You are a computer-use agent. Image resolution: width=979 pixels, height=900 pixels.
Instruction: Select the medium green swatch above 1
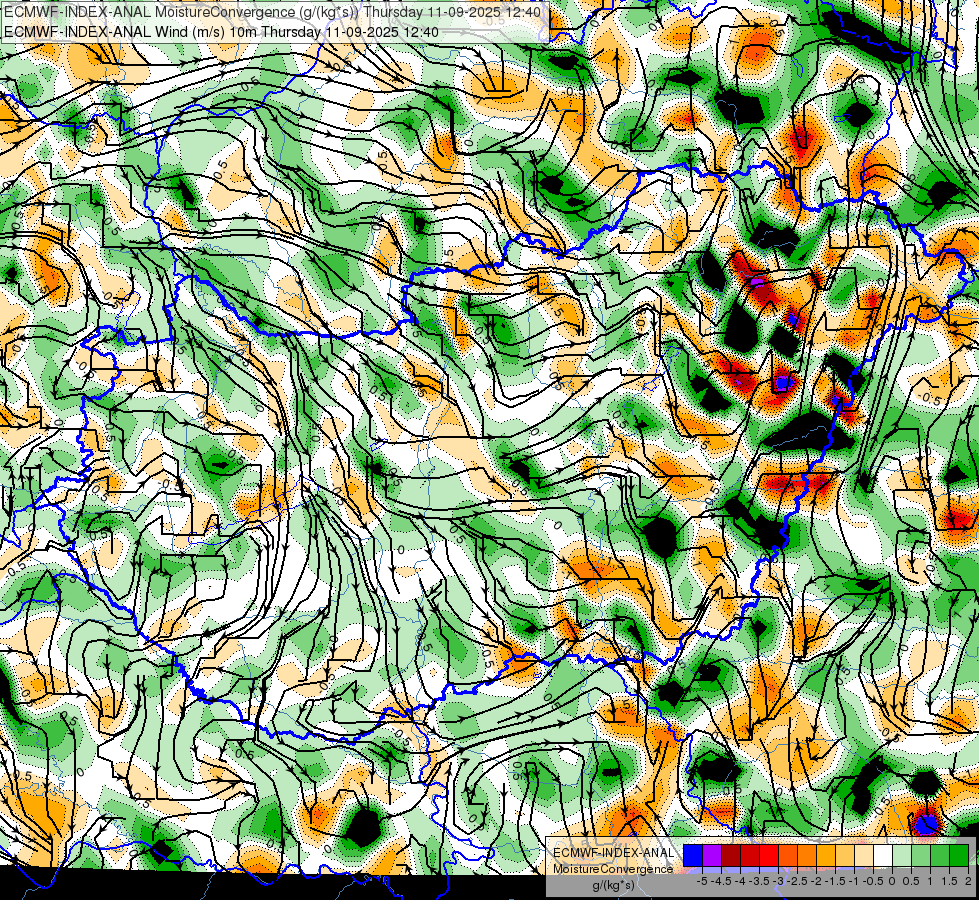(940, 856)
